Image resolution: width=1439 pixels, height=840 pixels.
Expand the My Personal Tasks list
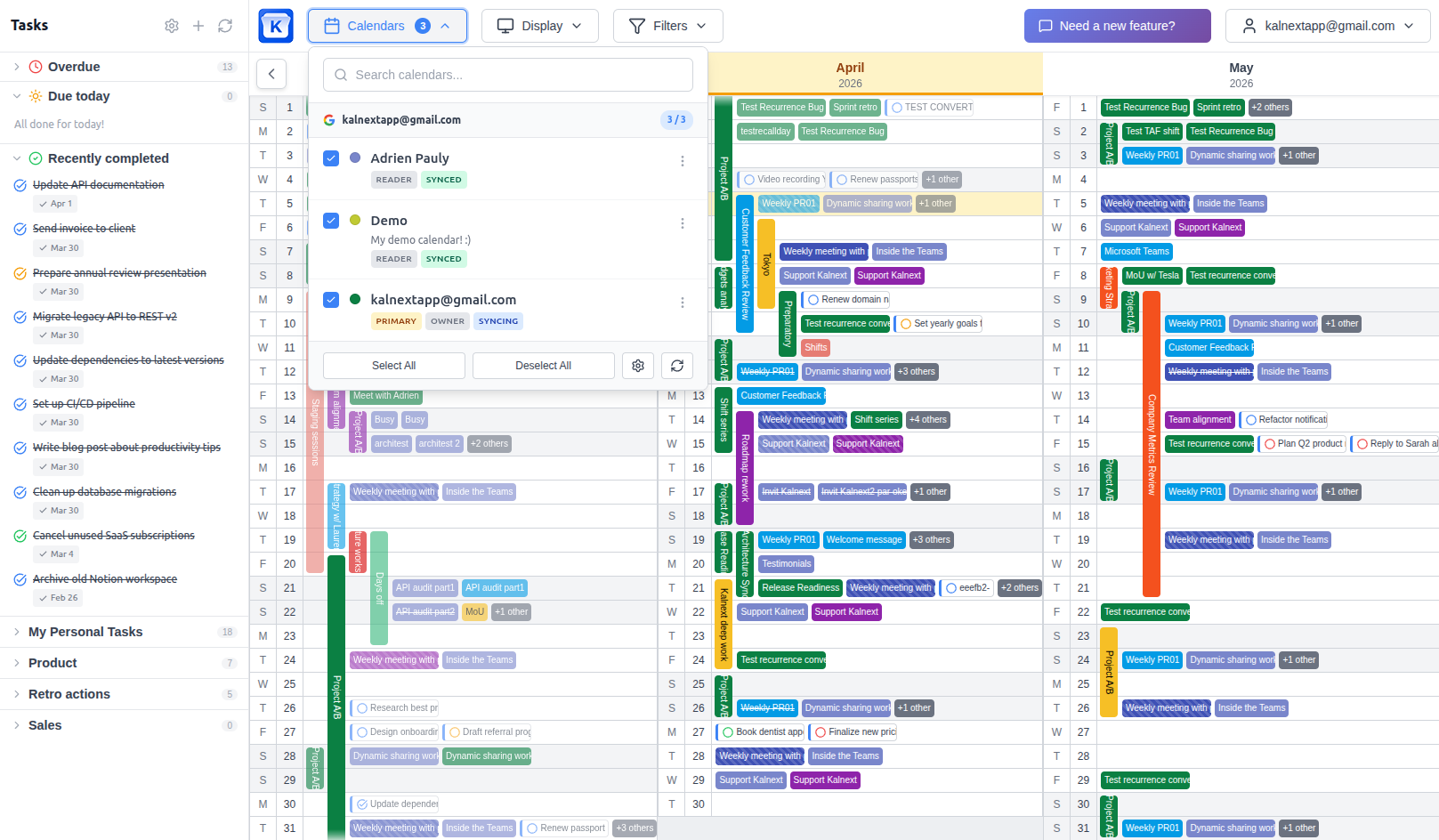(17, 632)
